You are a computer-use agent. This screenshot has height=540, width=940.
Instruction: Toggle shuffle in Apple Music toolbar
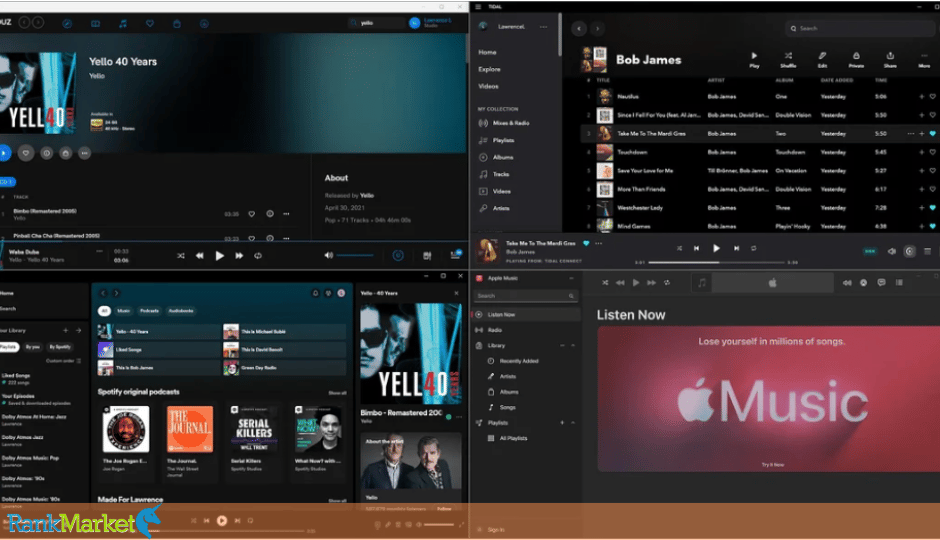point(605,282)
